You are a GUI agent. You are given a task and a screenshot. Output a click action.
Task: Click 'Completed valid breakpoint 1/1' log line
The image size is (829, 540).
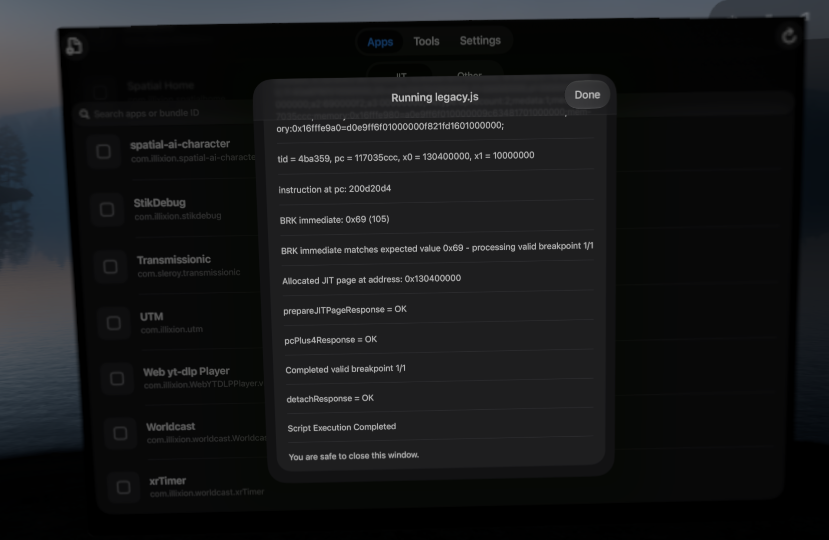pos(346,369)
